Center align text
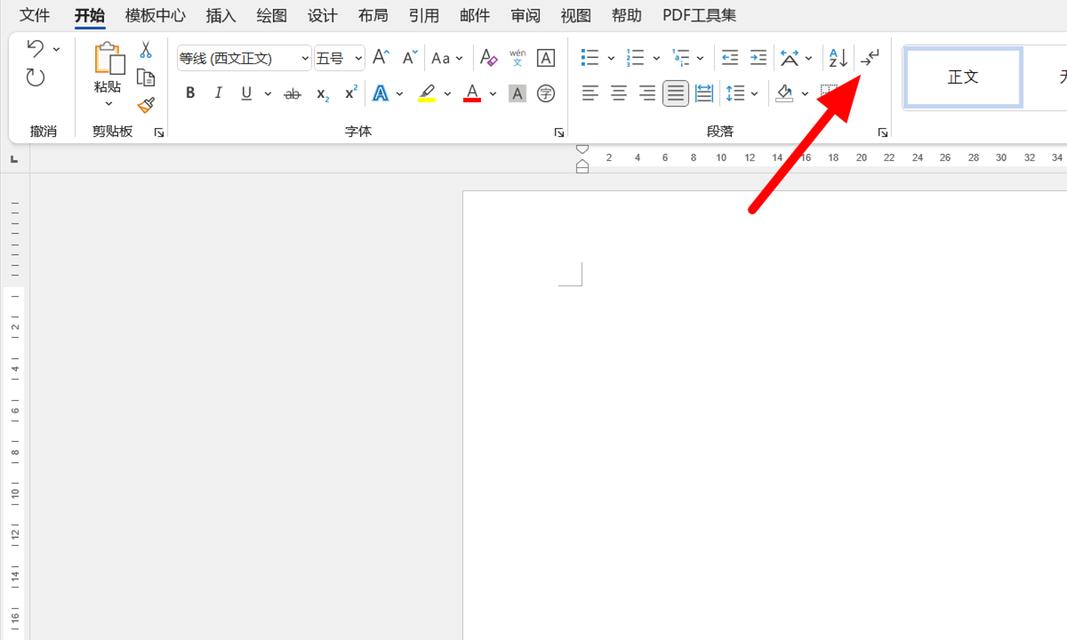Viewport: 1067px width, 640px height. (619, 93)
